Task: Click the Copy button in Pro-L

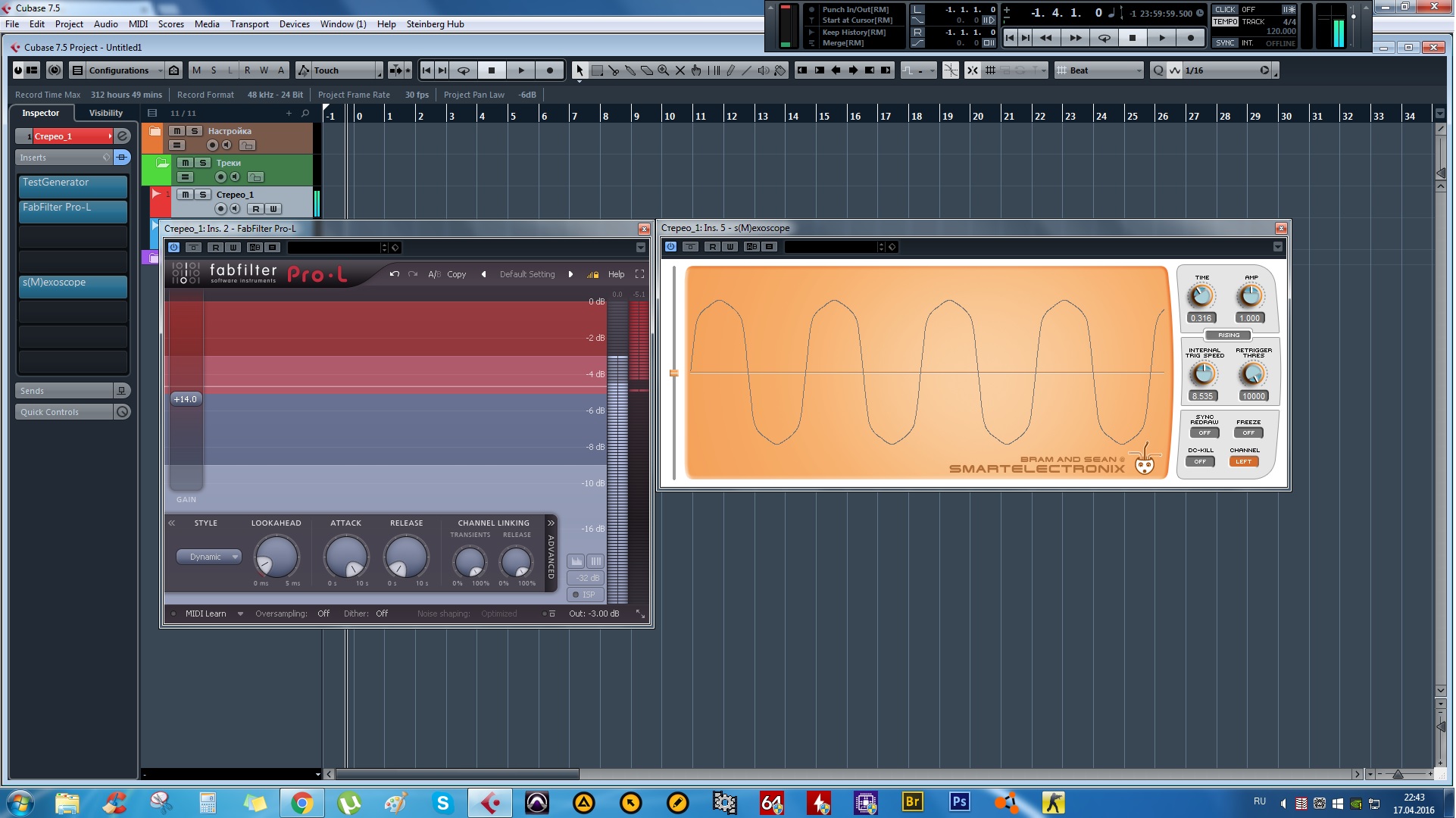Action: (457, 275)
